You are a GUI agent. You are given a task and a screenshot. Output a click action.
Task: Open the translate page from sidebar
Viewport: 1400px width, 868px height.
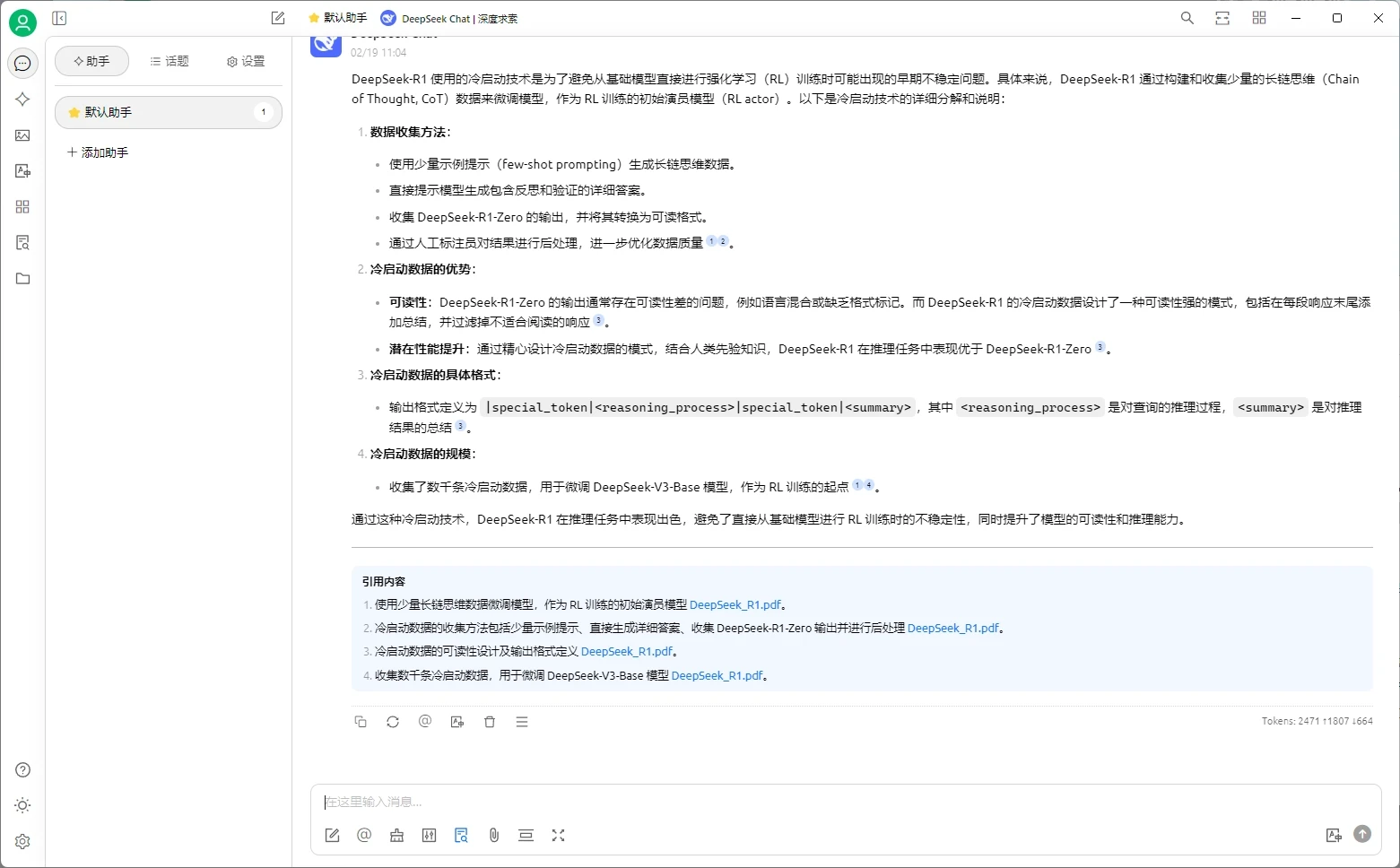pyautogui.click(x=22, y=171)
